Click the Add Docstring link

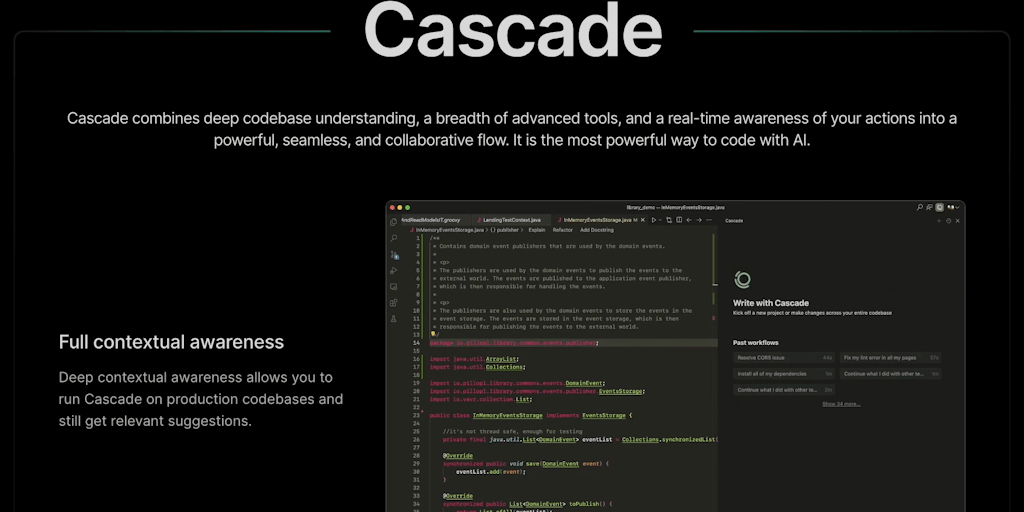[597, 229]
